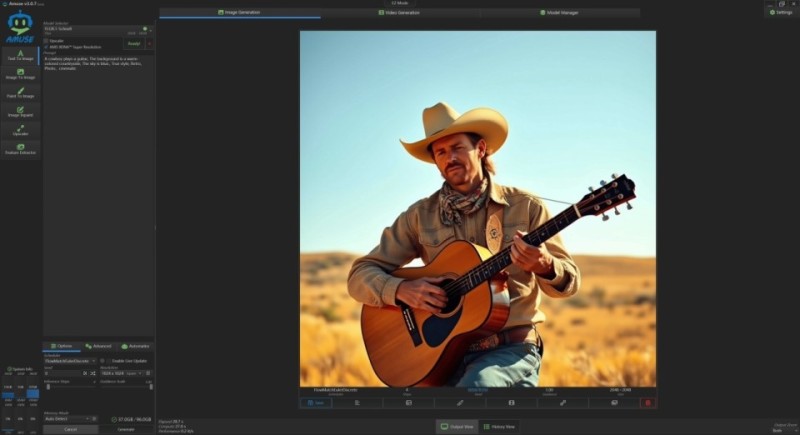Switch to Image To Image mode
Viewport: 800px width, 435px height.
coord(21,72)
